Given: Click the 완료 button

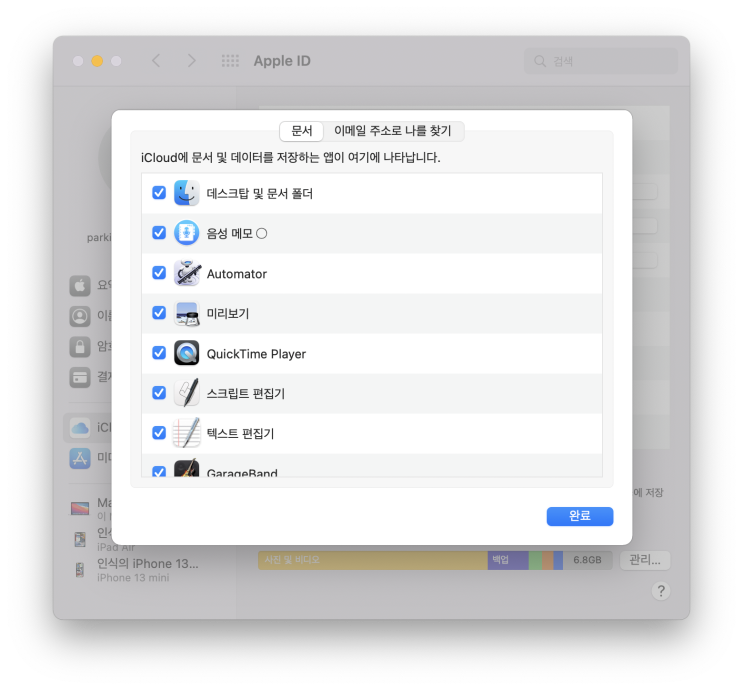Looking at the screenshot, I should [x=580, y=516].
